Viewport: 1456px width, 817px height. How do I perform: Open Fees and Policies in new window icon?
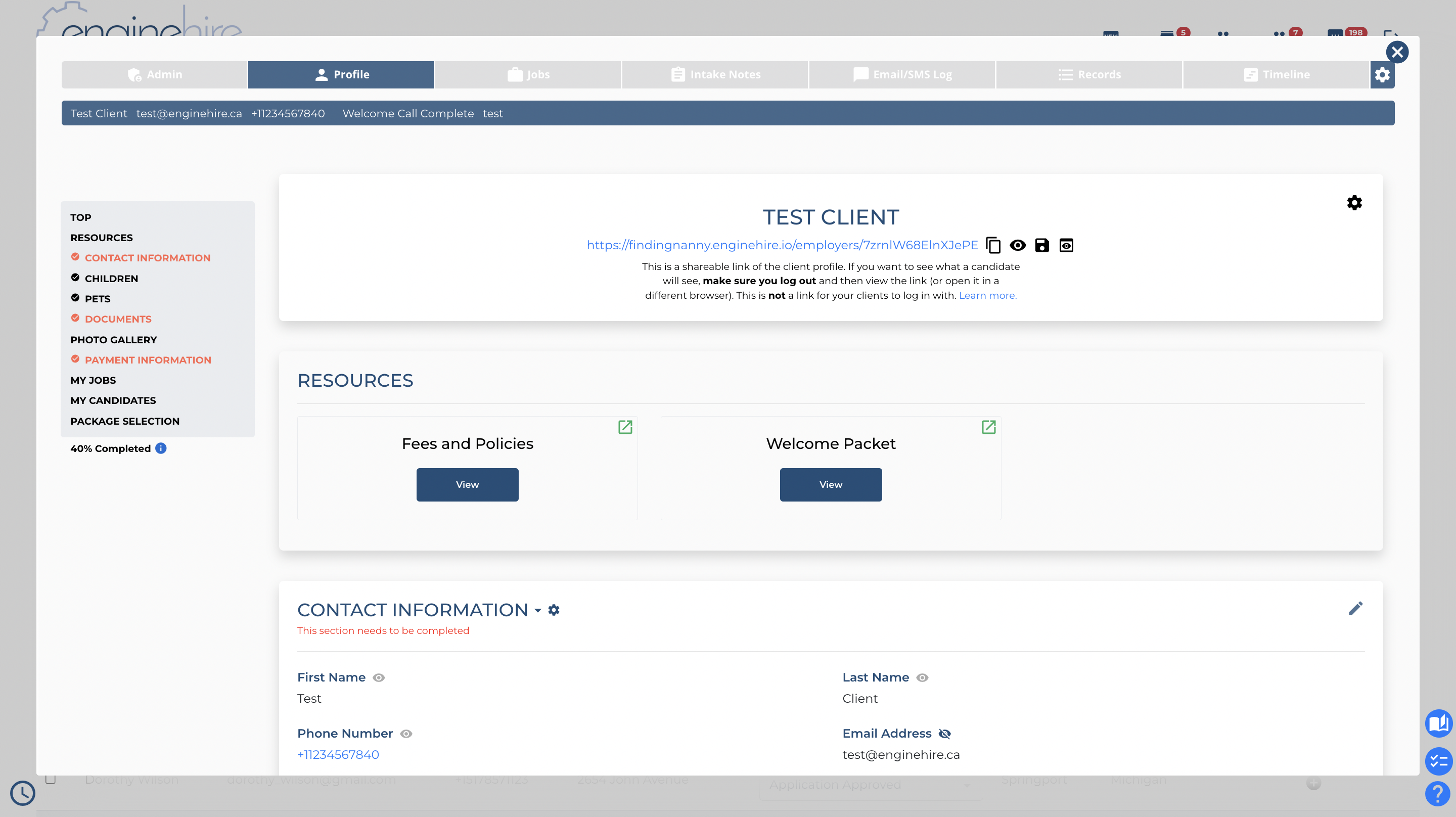point(625,427)
